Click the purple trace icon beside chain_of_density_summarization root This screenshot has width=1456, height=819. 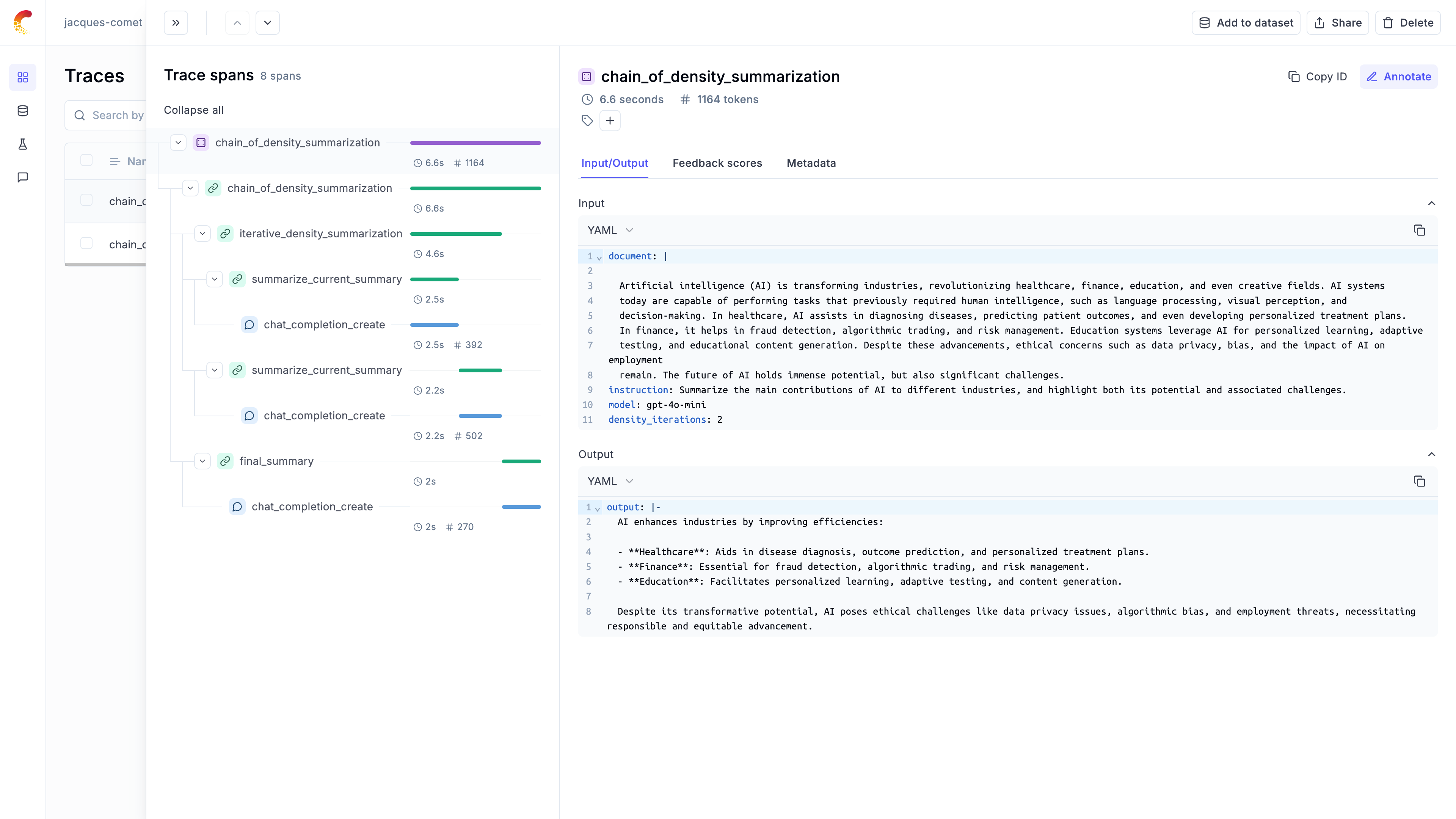point(201,143)
